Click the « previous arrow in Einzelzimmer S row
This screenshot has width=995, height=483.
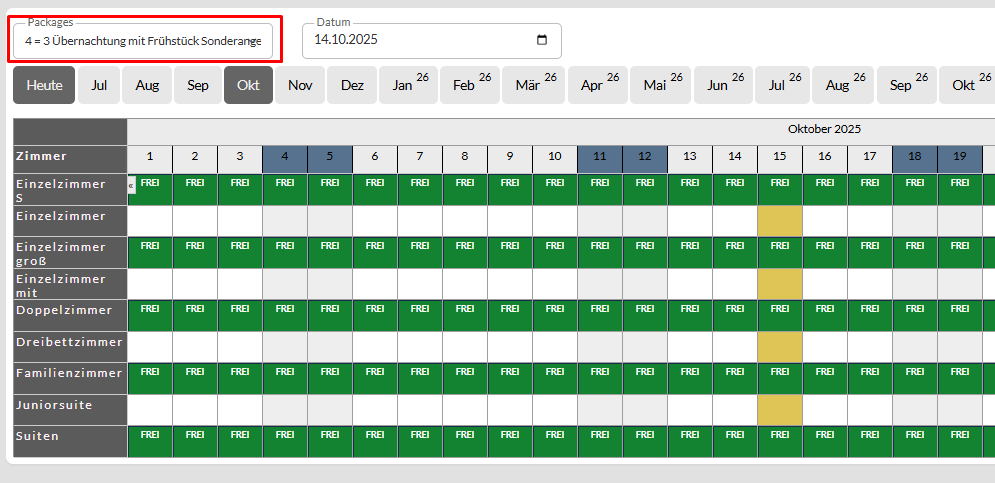(131, 184)
